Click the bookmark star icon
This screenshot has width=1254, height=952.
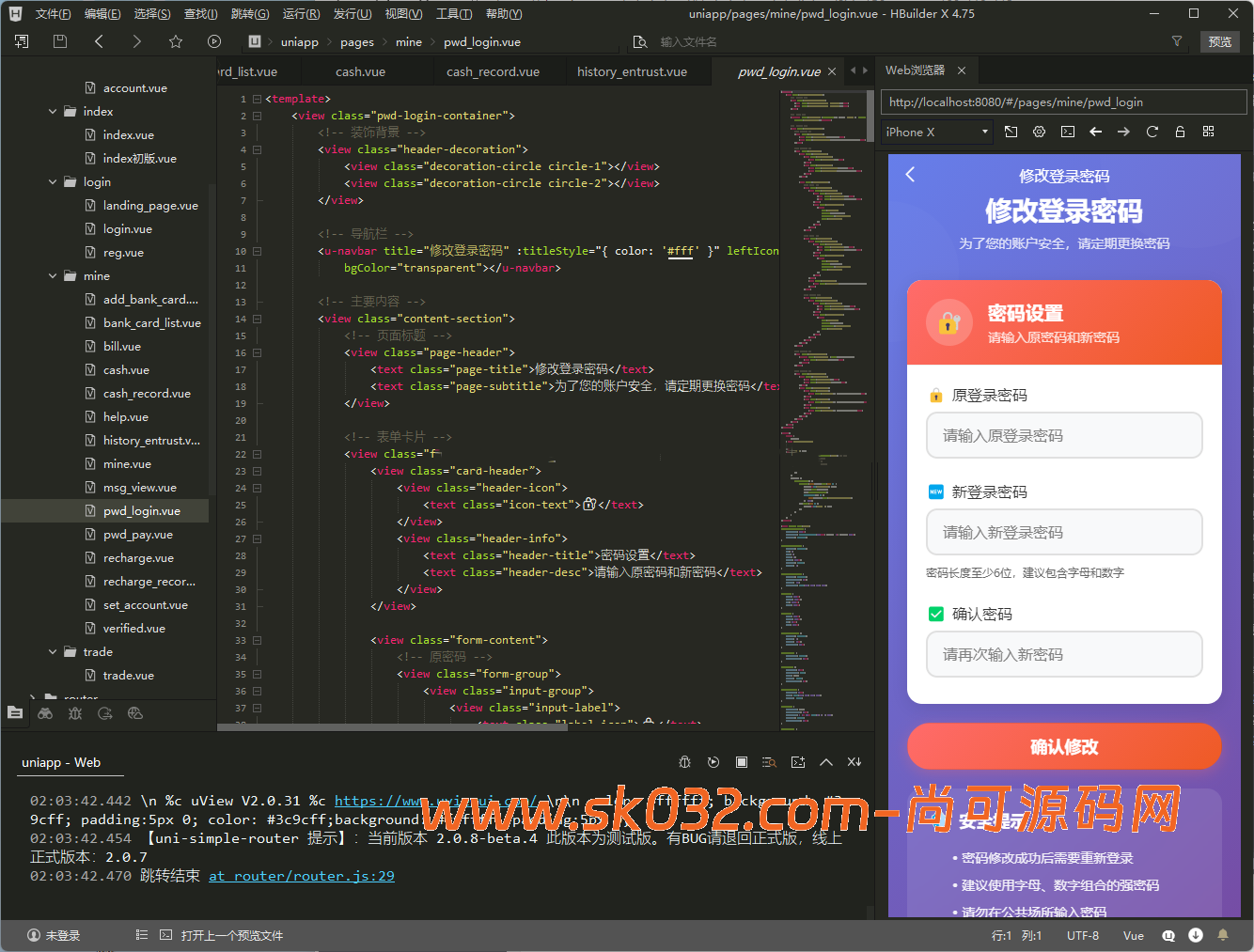[x=176, y=41]
